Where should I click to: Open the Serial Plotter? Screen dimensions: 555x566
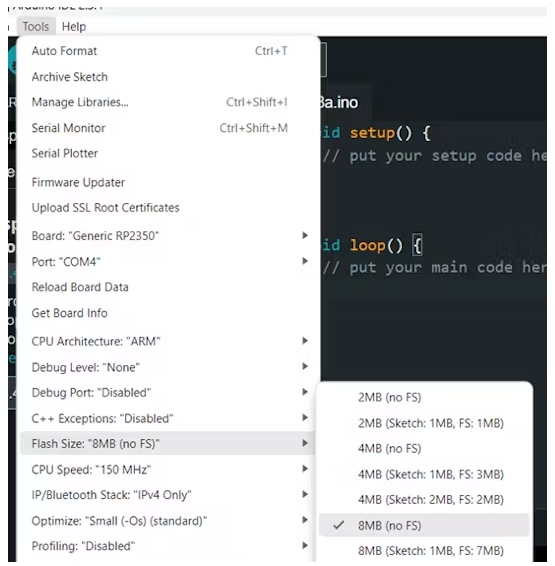point(168,153)
